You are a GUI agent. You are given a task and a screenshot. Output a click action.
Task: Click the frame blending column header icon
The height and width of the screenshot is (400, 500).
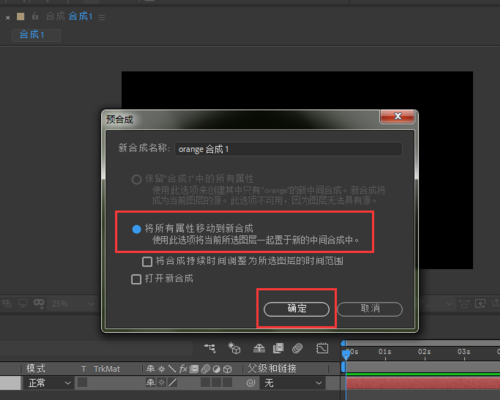(x=194, y=369)
